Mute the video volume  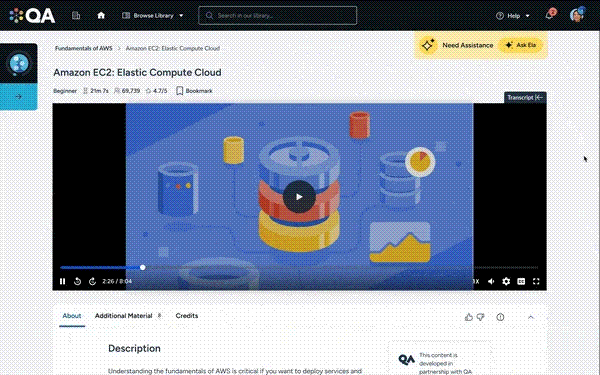coord(491,281)
